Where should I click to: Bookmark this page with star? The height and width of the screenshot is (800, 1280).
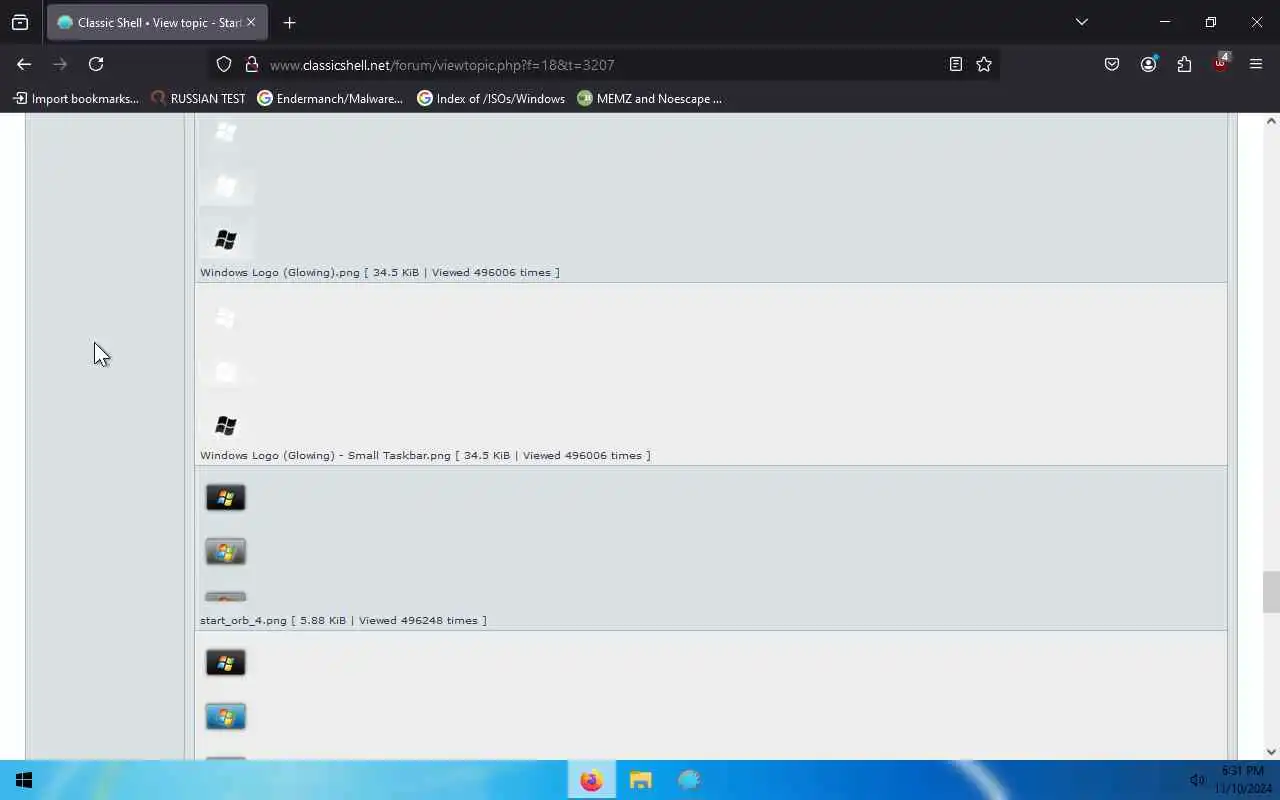pyautogui.click(x=984, y=64)
